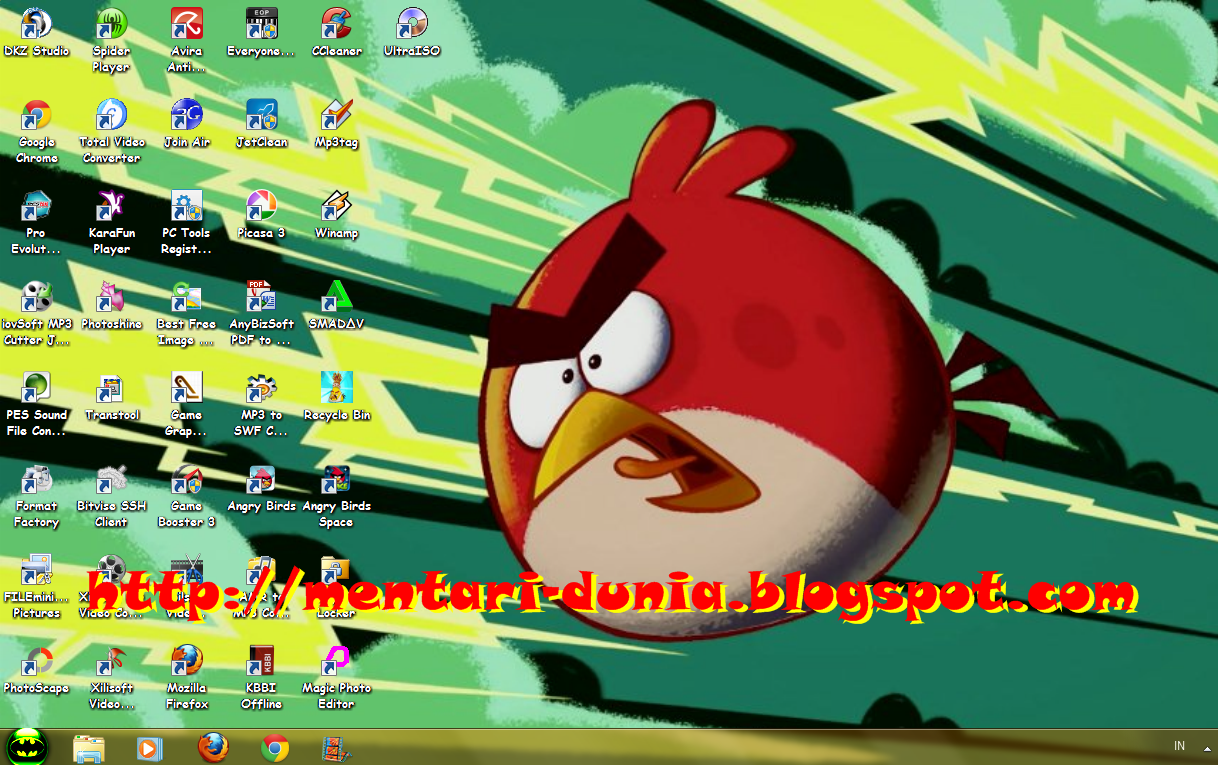Screen dimensions: 1218x765
Task: Open Google Chrome from the taskbar
Action: [x=275, y=748]
